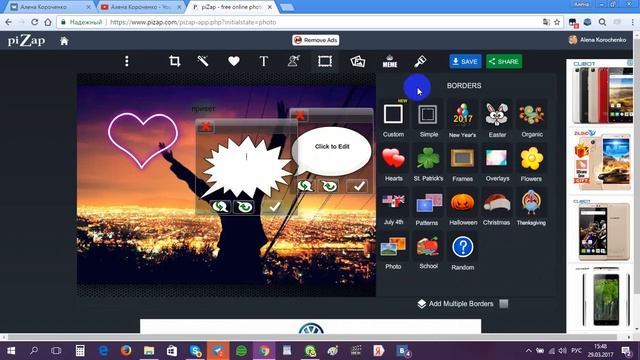This screenshot has height=360, width=640.
Task: Rotate the starburst bubble counterclockwise
Action: click(x=220, y=207)
